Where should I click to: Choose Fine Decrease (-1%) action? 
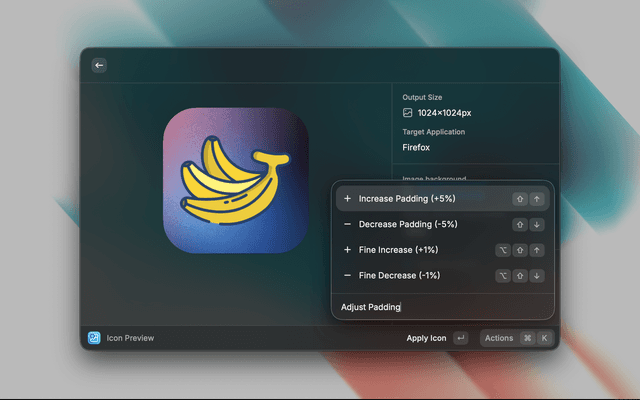(399, 275)
